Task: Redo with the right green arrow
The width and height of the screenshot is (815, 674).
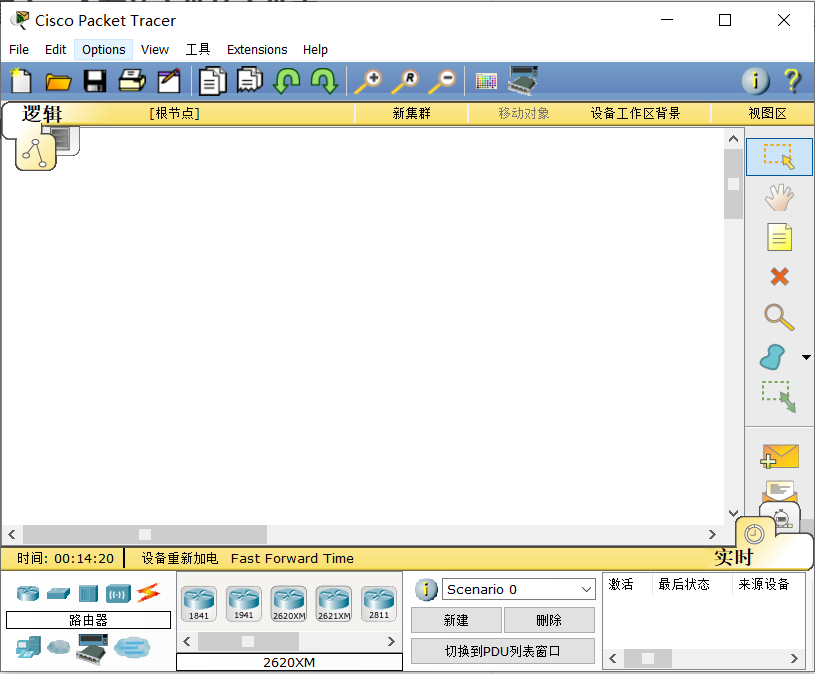Action: [x=324, y=81]
